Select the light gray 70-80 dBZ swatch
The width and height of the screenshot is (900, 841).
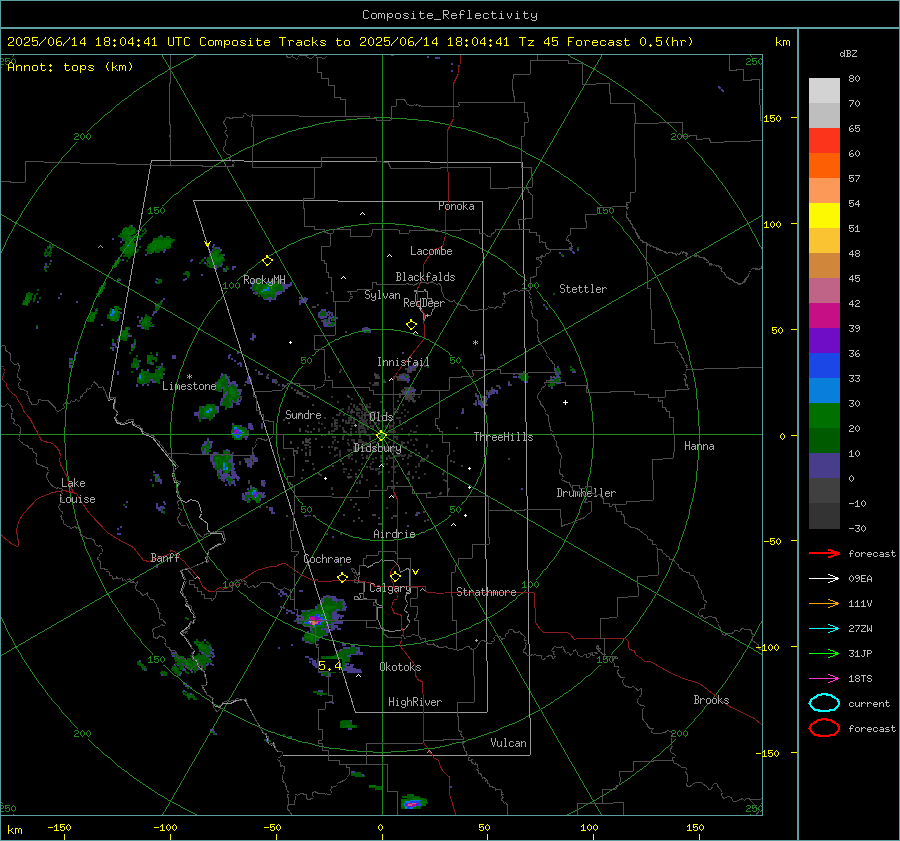click(x=824, y=91)
